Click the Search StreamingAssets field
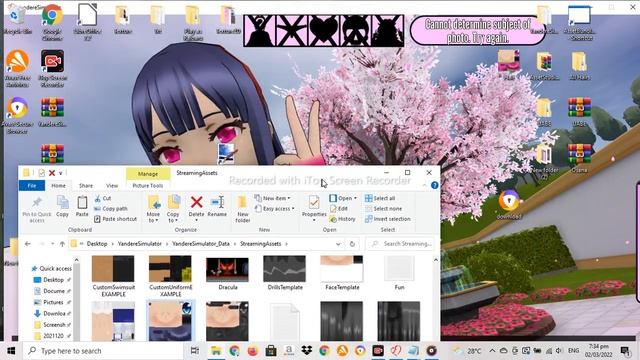The image size is (640, 360). click(x=400, y=244)
